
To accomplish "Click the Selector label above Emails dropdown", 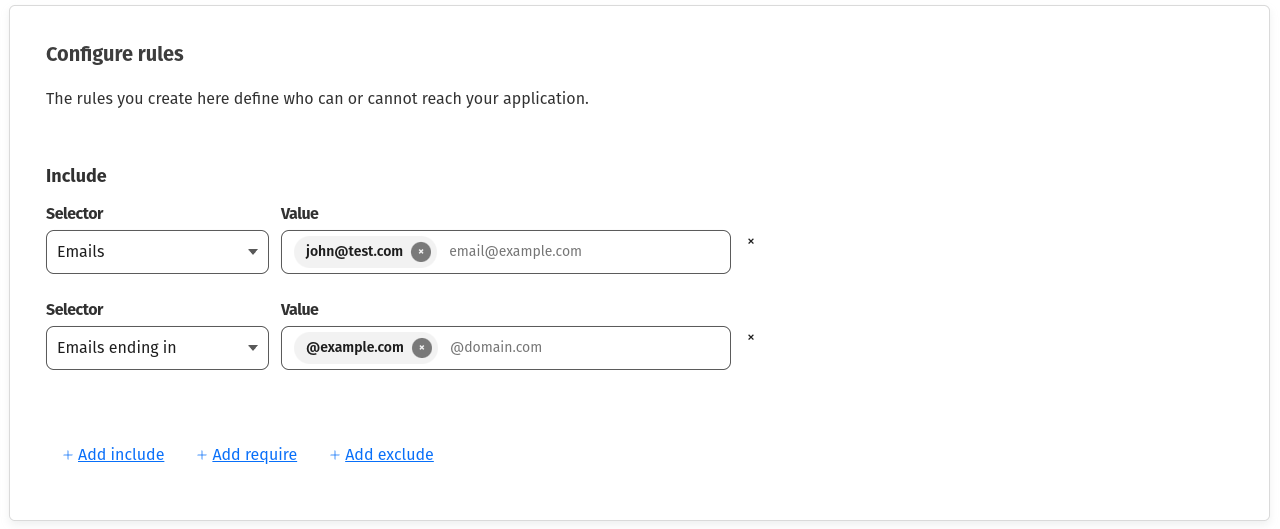I will 74,214.
